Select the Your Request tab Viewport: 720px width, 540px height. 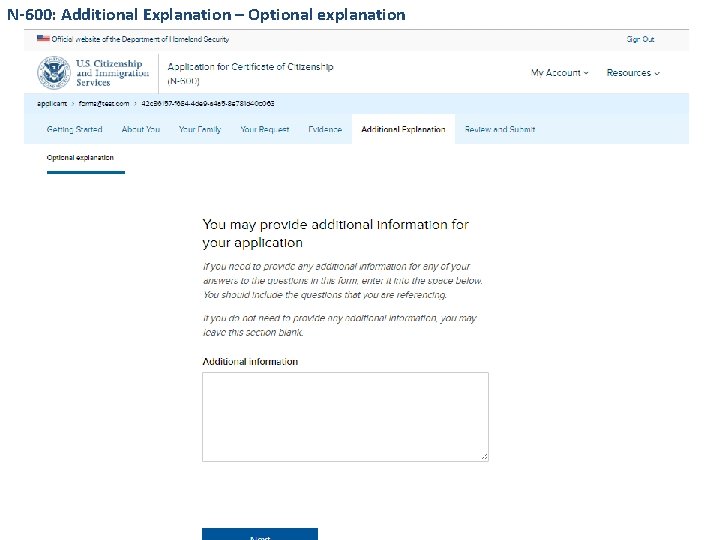tap(265, 129)
